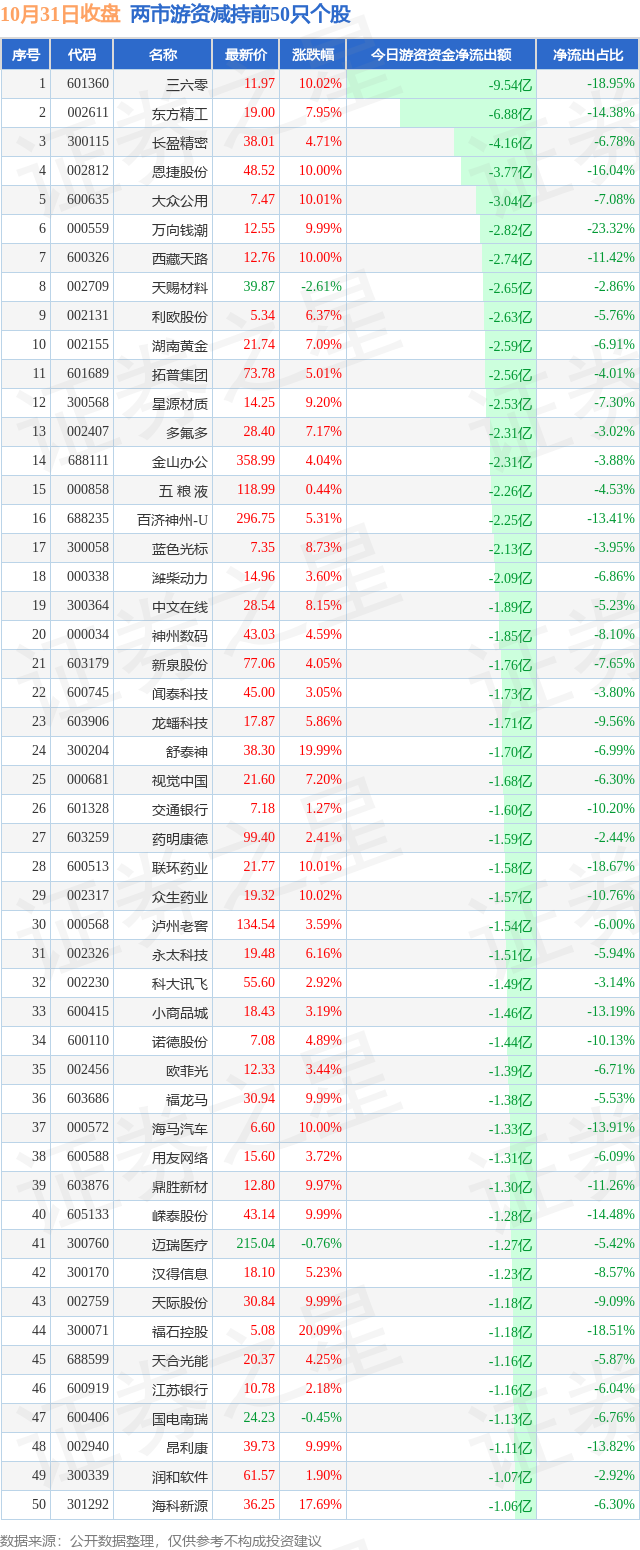Select stock name 天际股份
Screen dimensions: 640x1550
coord(180,1302)
